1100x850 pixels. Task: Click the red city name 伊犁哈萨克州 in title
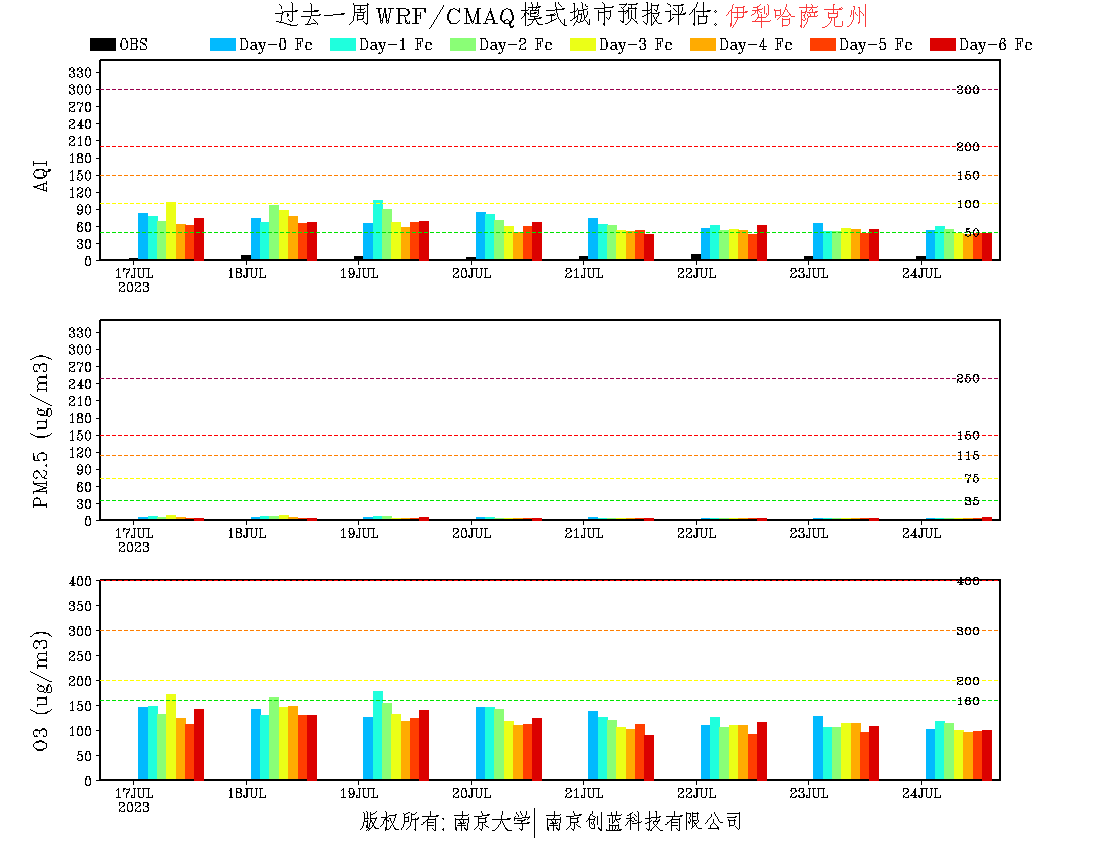[x=796, y=16]
